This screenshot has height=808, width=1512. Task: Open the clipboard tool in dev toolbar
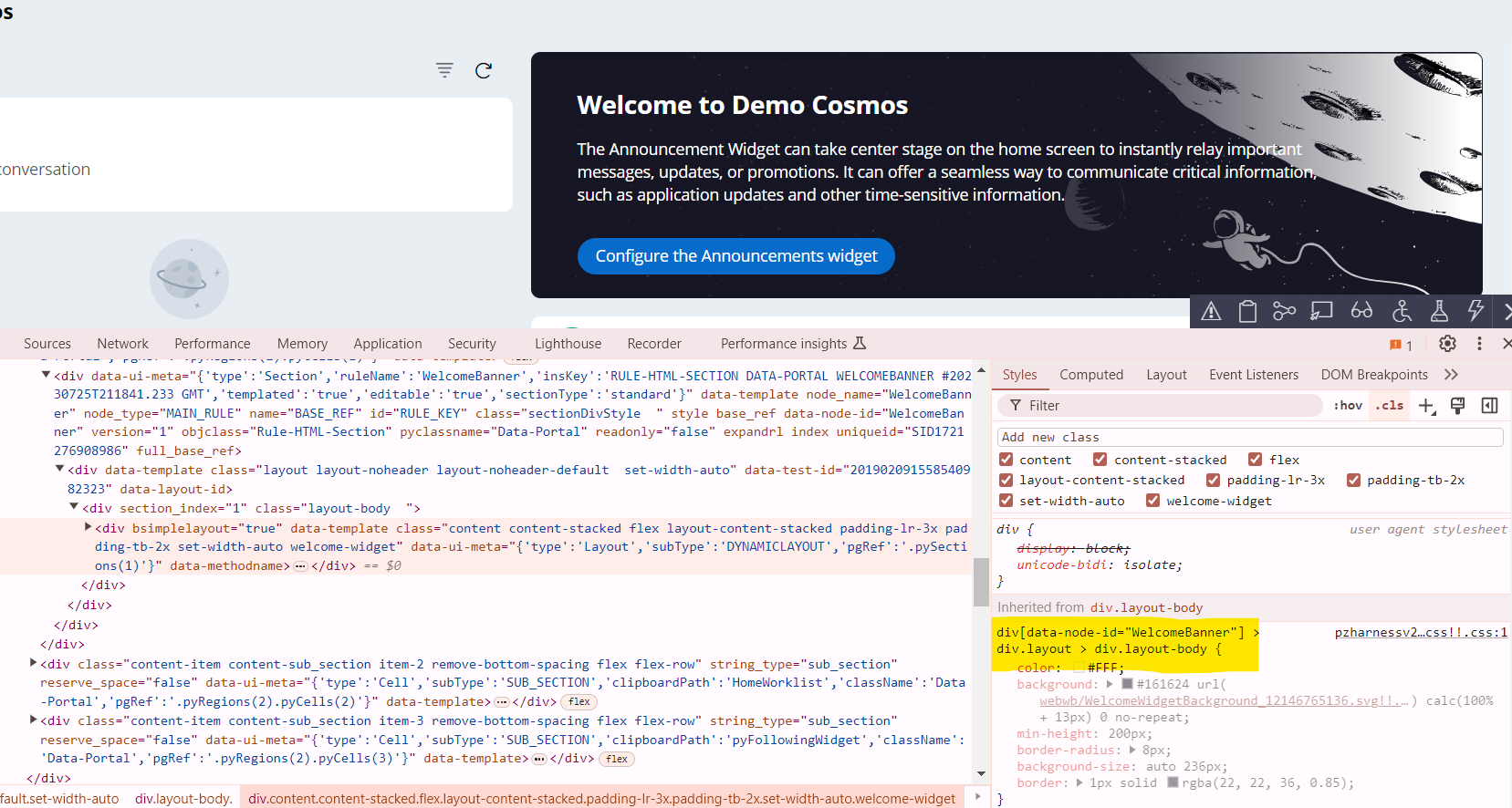(x=1247, y=312)
